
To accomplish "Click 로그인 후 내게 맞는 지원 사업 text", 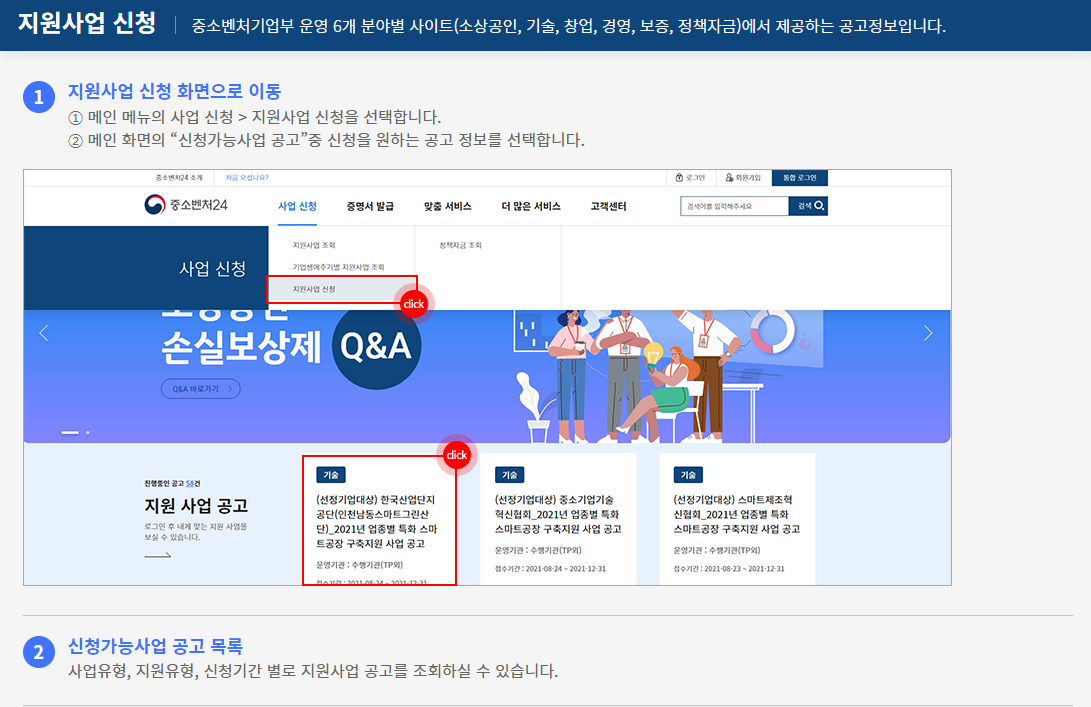I will pyautogui.click(x=196, y=532).
